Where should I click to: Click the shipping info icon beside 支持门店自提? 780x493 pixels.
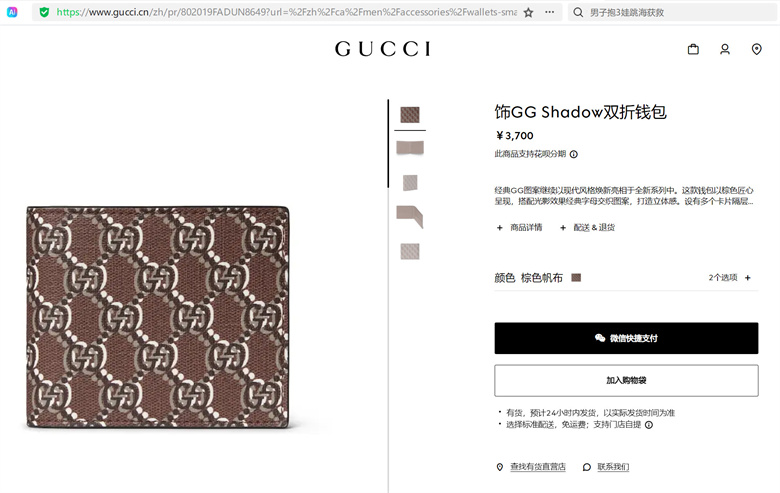coord(649,425)
